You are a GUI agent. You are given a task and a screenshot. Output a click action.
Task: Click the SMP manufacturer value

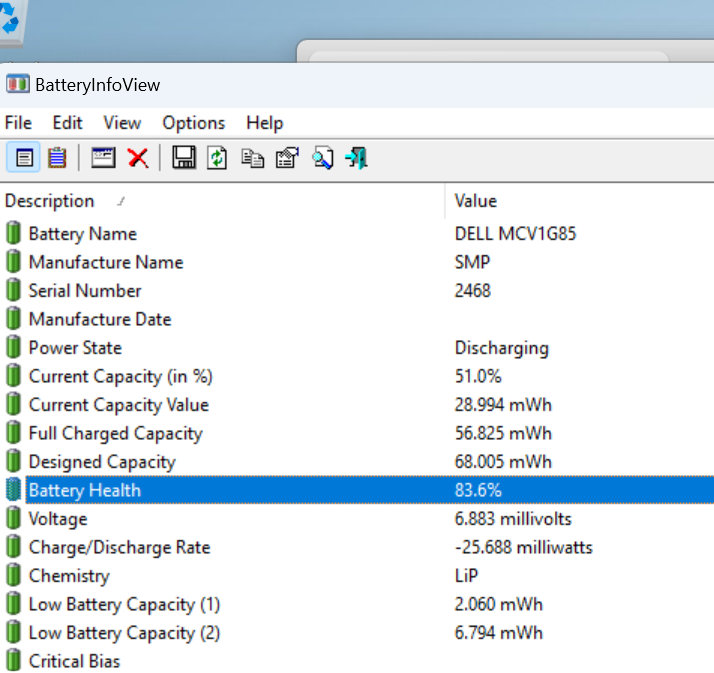tap(472, 262)
